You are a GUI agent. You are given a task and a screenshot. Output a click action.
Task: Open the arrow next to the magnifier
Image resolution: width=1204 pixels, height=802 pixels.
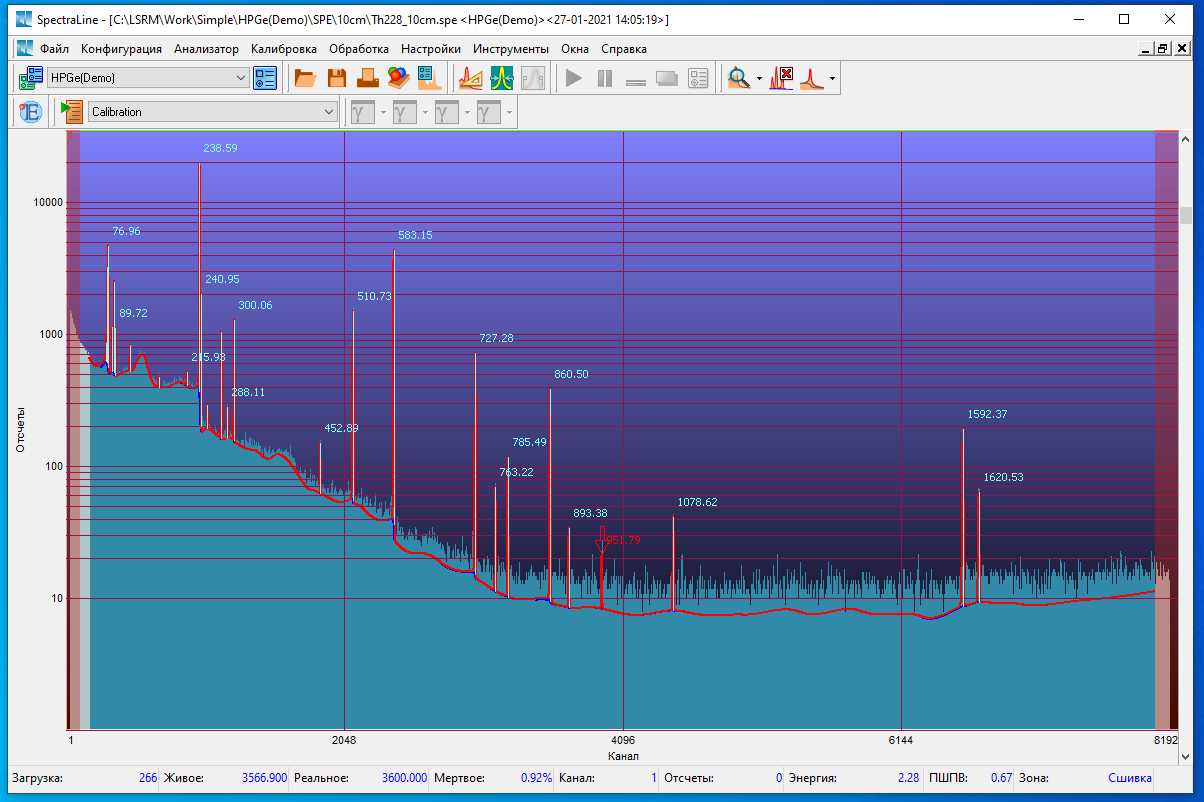coord(759,78)
